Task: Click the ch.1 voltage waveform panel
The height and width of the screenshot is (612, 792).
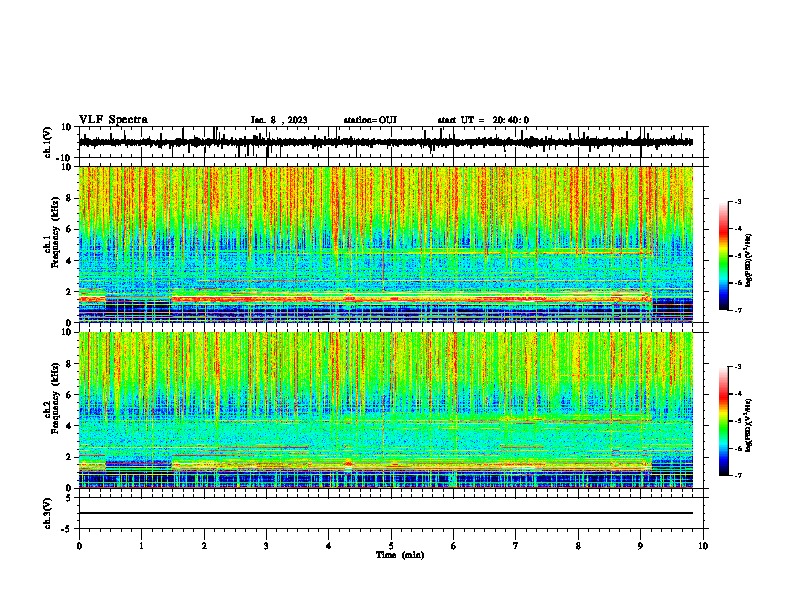Action: tap(391, 142)
